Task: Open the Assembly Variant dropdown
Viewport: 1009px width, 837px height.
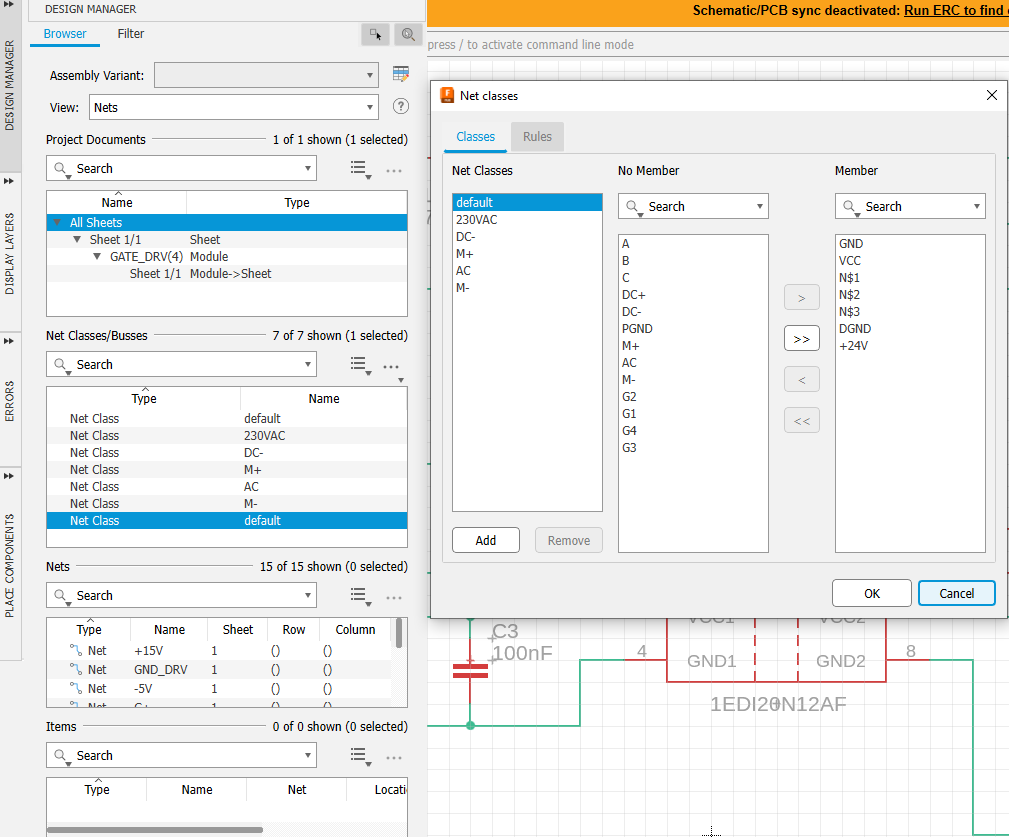Action: click(370, 74)
